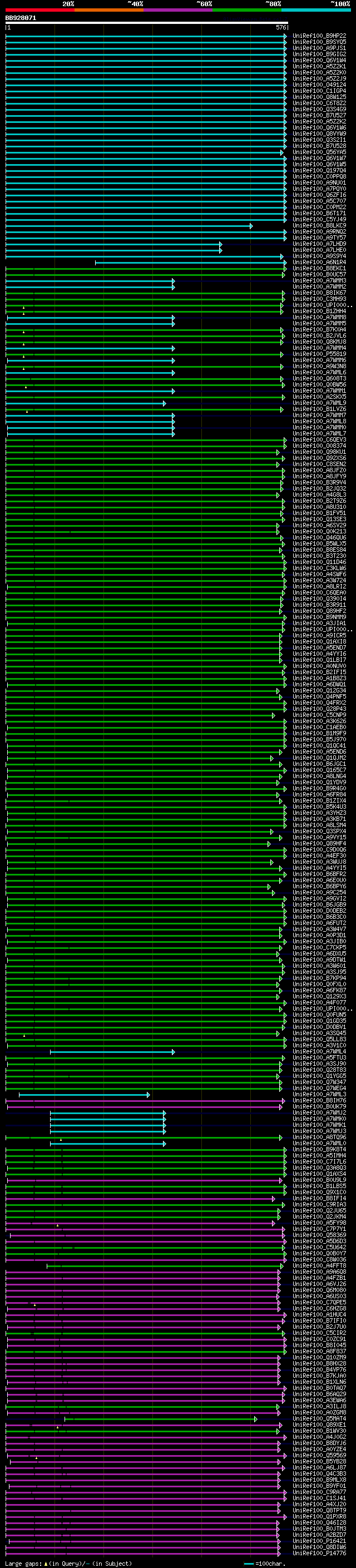Select hit UniRef100_C6DEV3

tap(319, 440)
